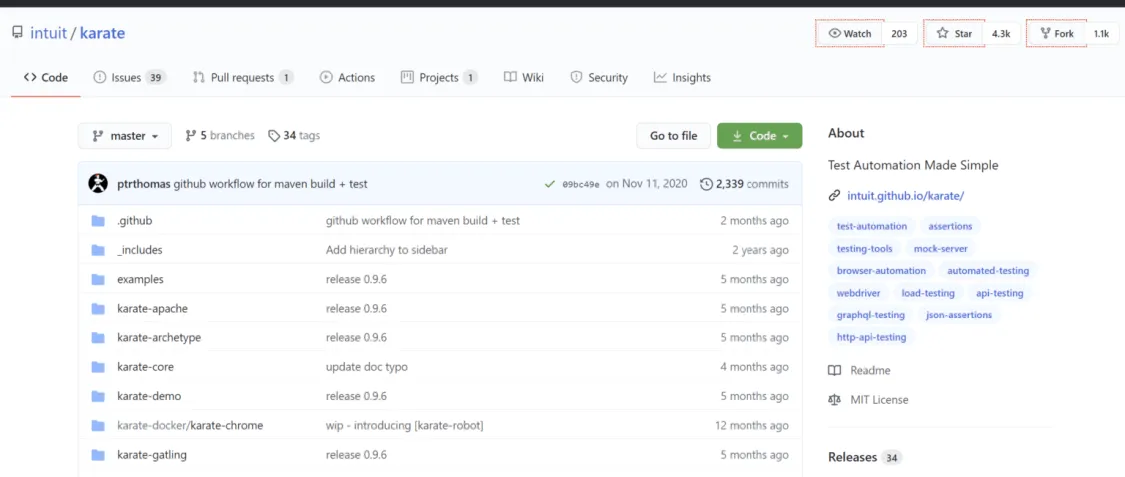Click the 203 watchers count

pos(900,34)
